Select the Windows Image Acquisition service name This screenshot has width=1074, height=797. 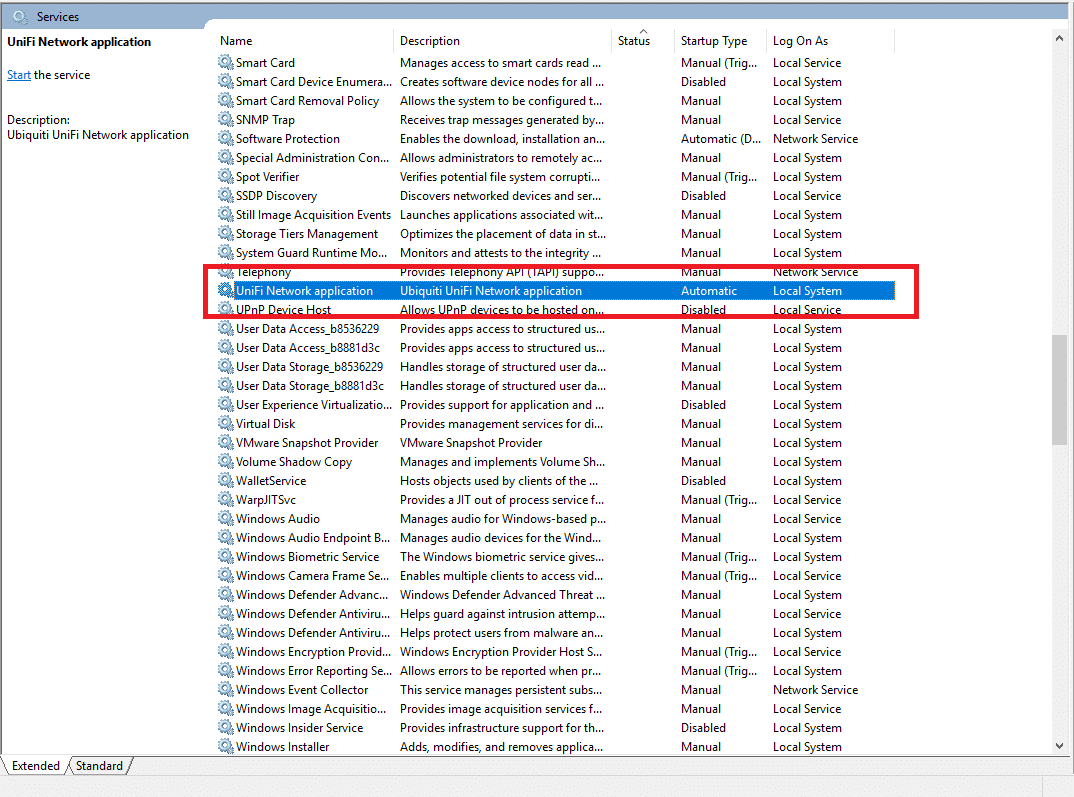point(311,709)
